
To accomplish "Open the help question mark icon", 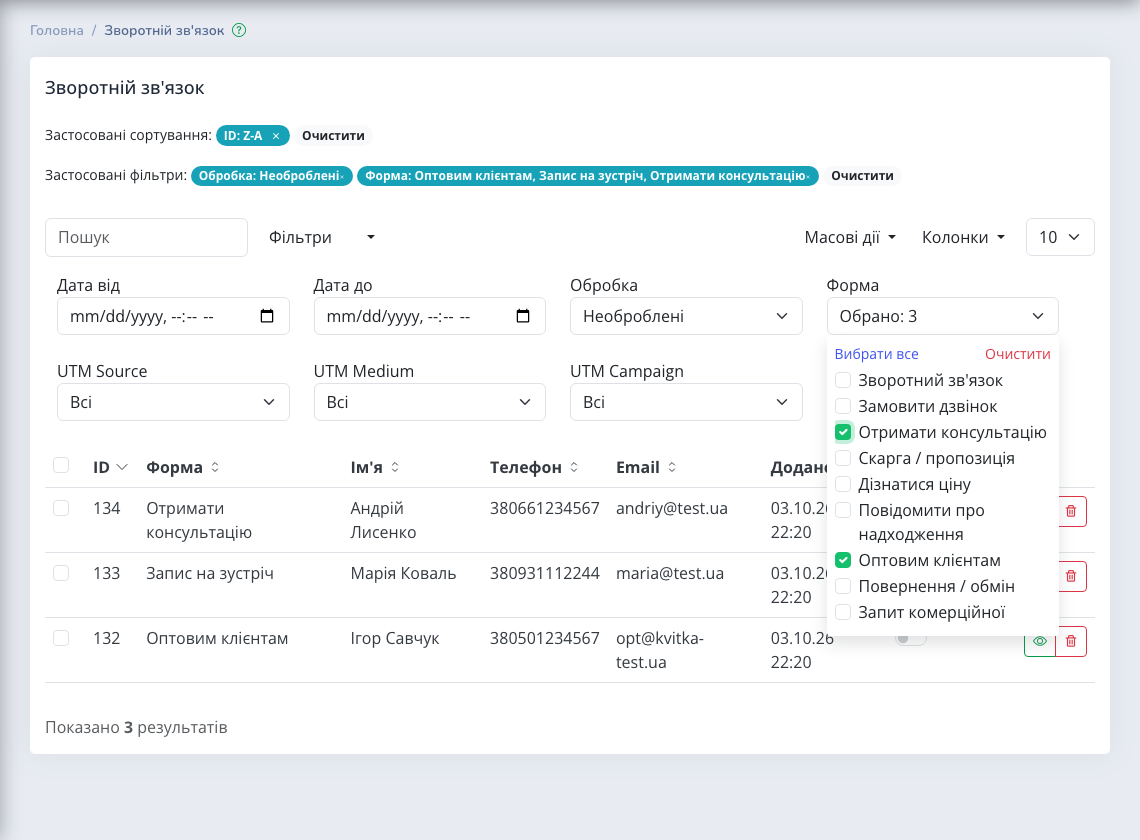I will point(239,31).
